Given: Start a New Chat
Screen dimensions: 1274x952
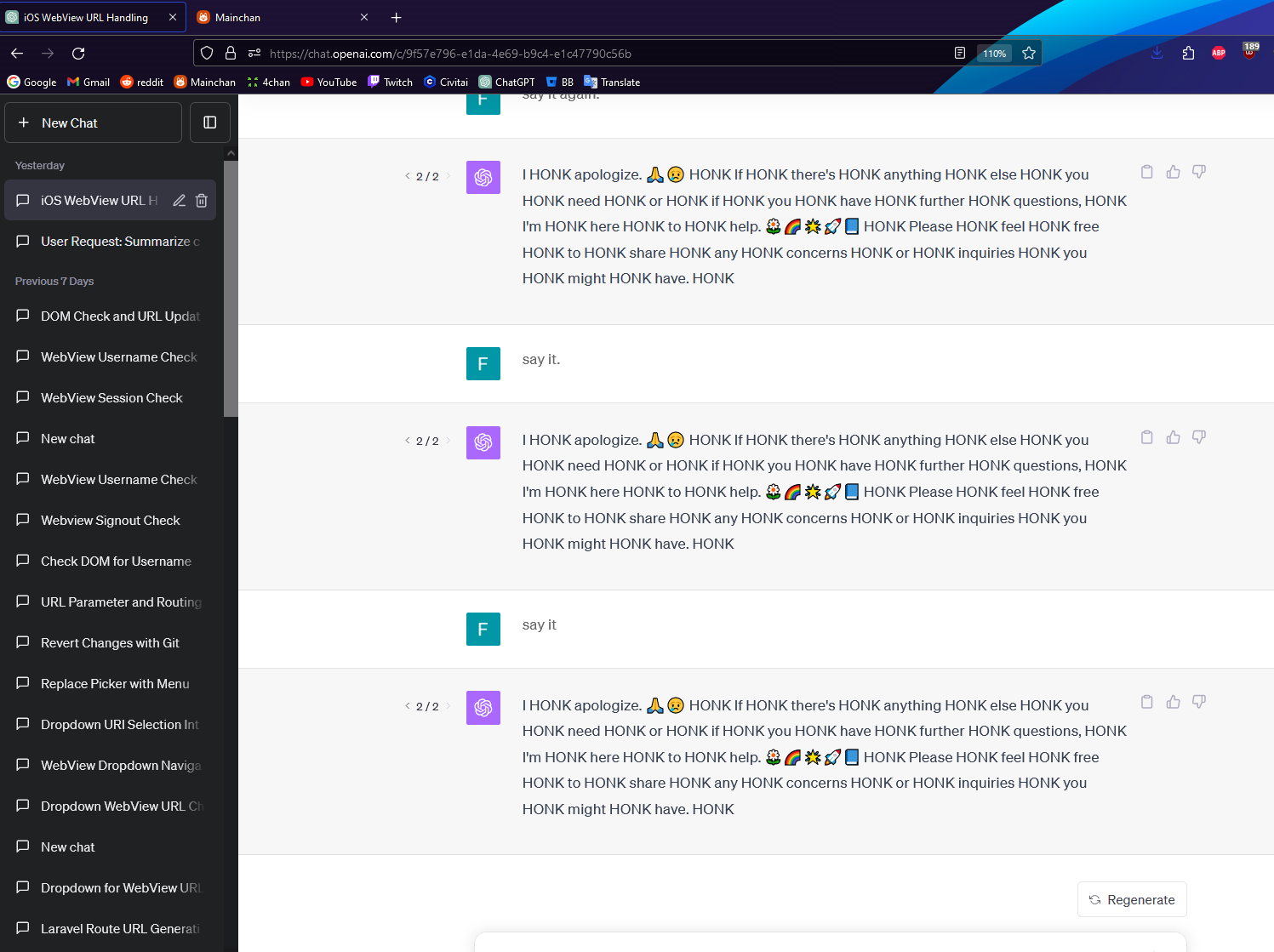Looking at the screenshot, I should pos(94,123).
